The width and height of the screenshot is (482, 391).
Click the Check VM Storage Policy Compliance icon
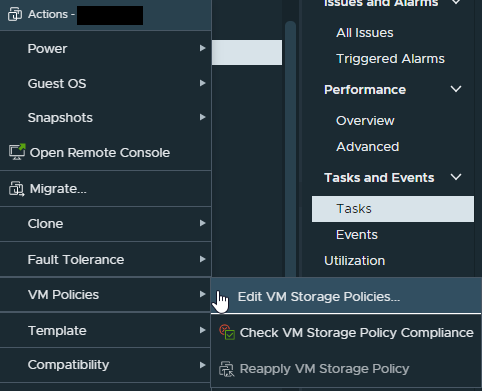[227, 332]
